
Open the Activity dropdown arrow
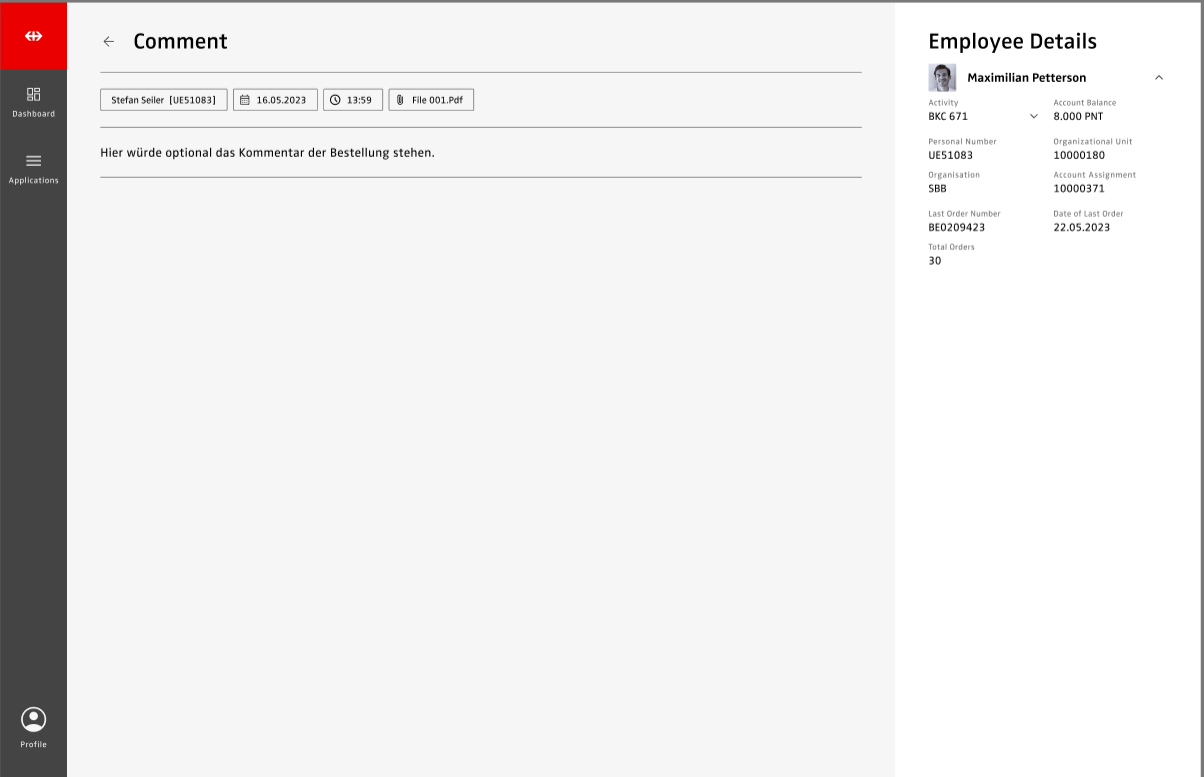coord(1034,117)
